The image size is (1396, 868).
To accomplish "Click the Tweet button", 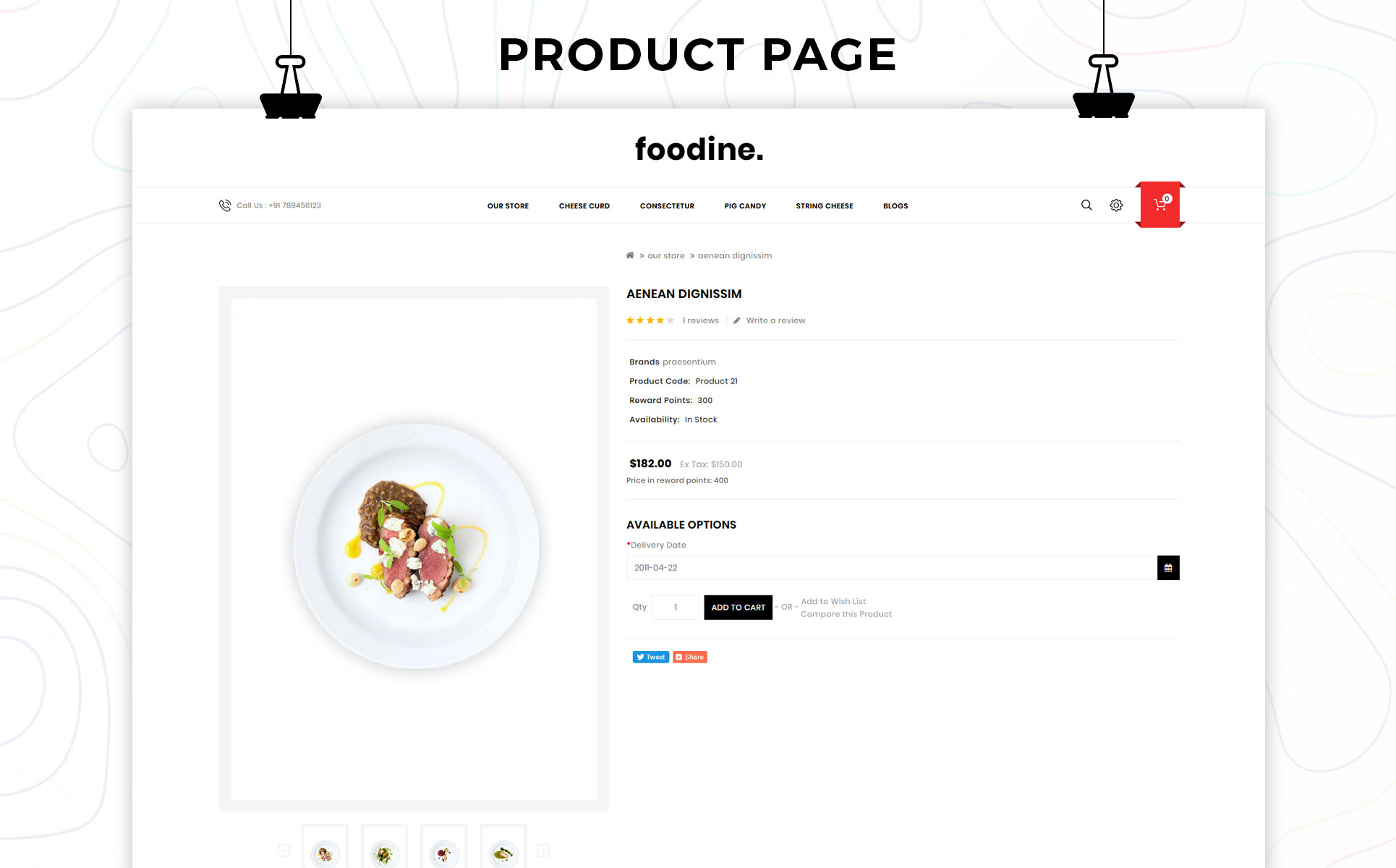I will tap(650, 657).
